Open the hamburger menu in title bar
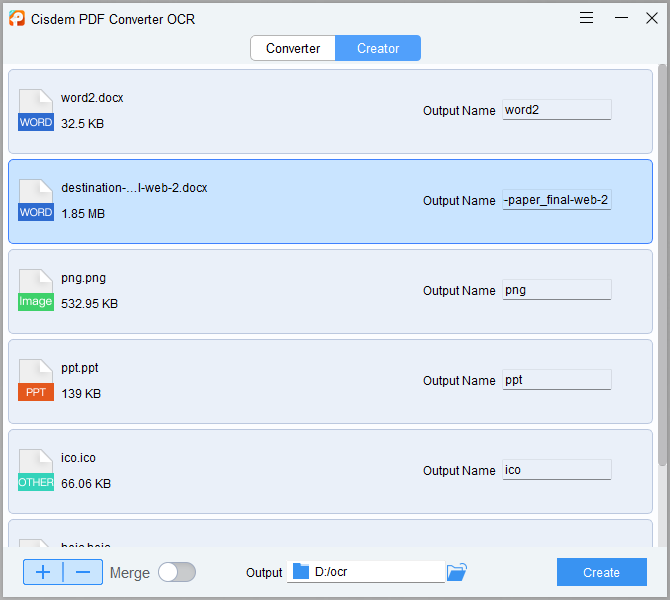The image size is (670, 600). [586, 18]
